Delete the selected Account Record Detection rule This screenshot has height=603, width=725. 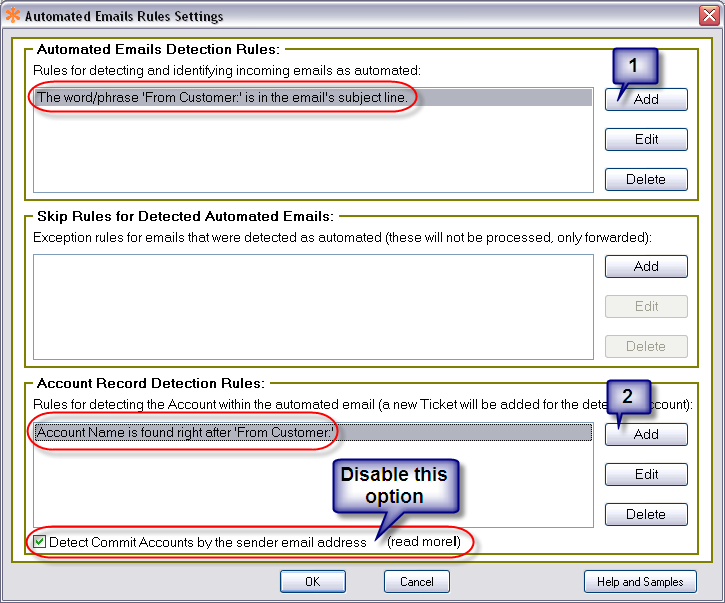click(646, 514)
